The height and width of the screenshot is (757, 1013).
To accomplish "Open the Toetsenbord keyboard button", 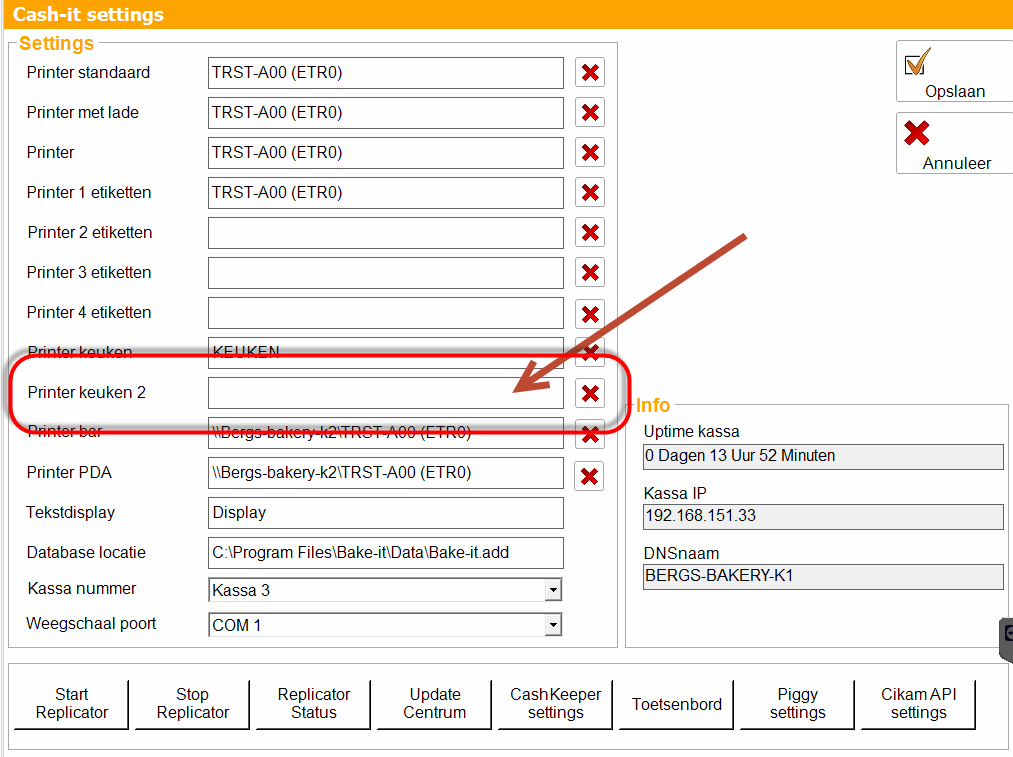I will click(x=676, y=704).
